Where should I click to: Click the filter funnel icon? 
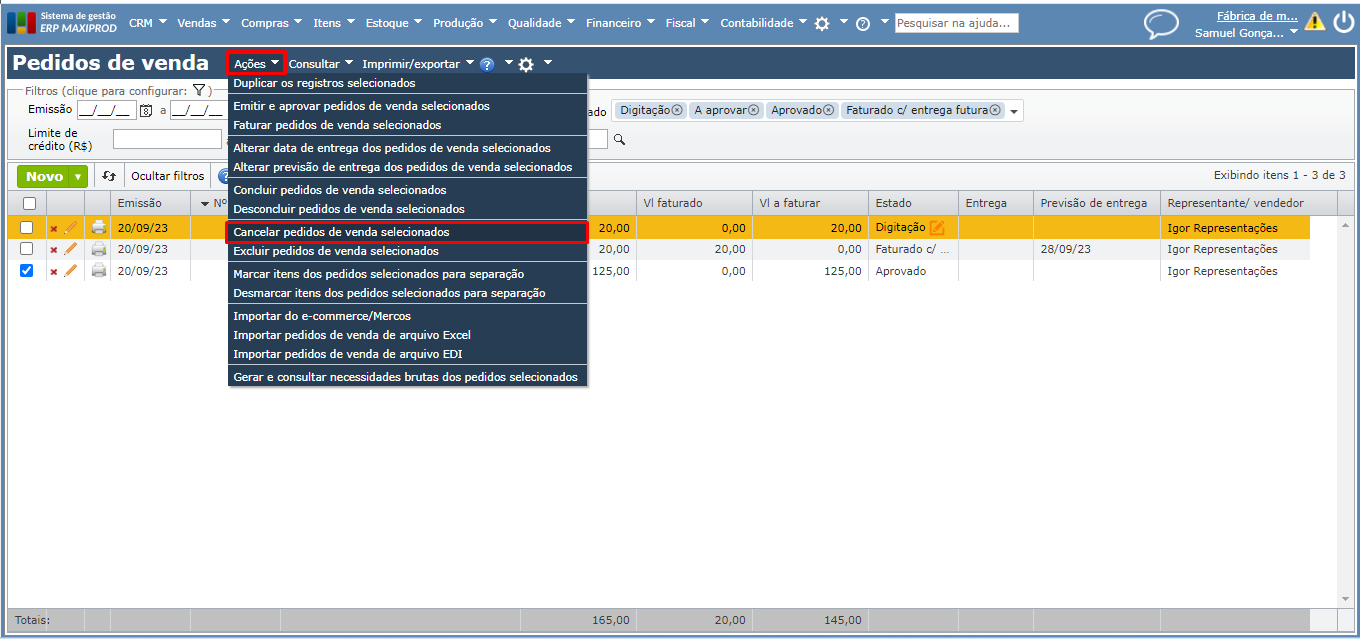pos(199,91)
